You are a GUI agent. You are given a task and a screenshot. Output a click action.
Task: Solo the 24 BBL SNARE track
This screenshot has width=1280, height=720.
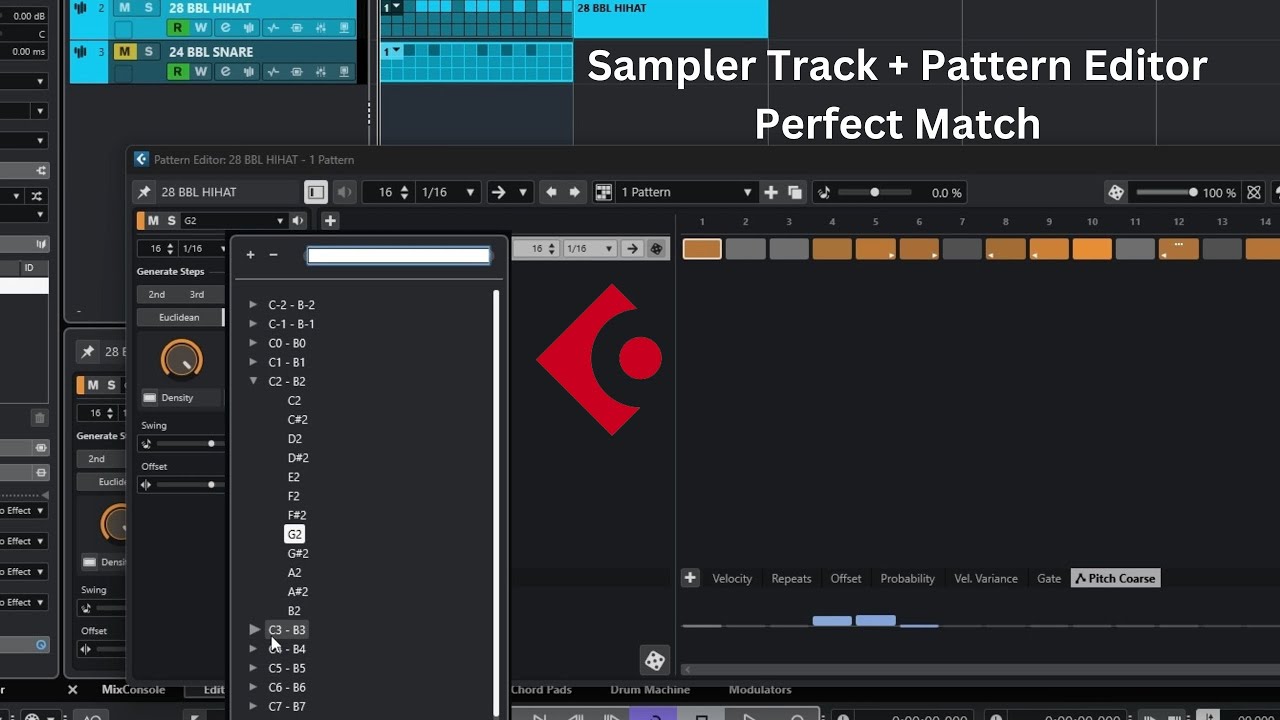[x=148, y=52]
